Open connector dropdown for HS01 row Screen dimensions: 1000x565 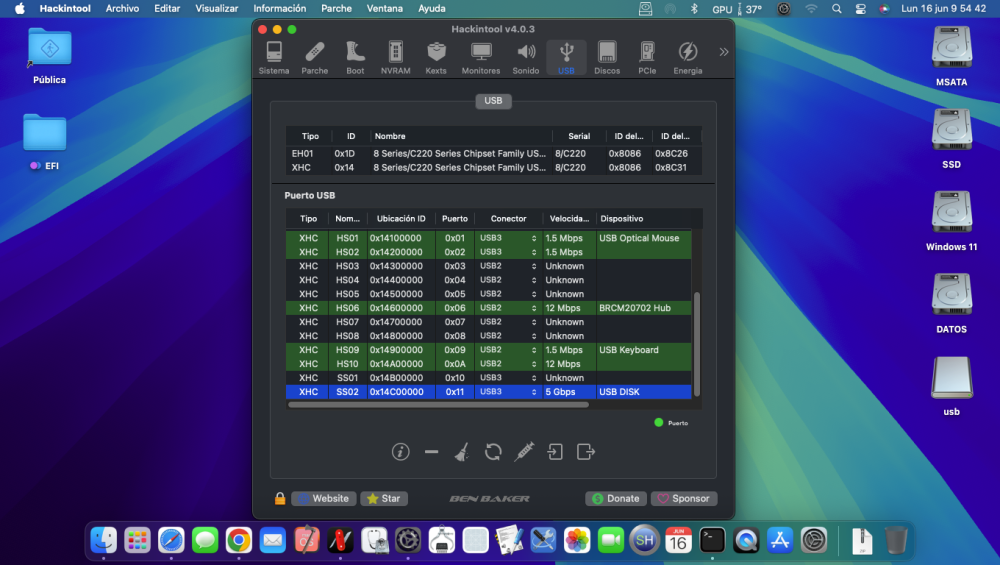click(x=508, y=238)
